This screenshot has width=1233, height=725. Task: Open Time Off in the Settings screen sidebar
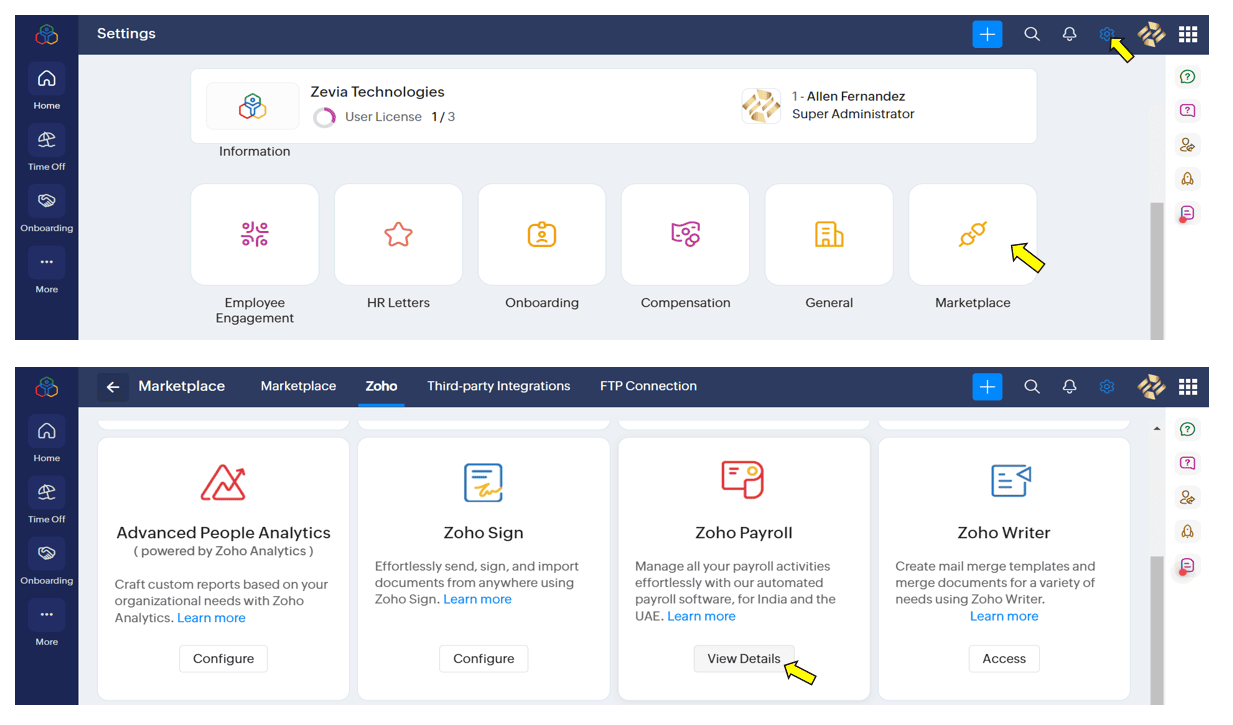tap(47, 149)
